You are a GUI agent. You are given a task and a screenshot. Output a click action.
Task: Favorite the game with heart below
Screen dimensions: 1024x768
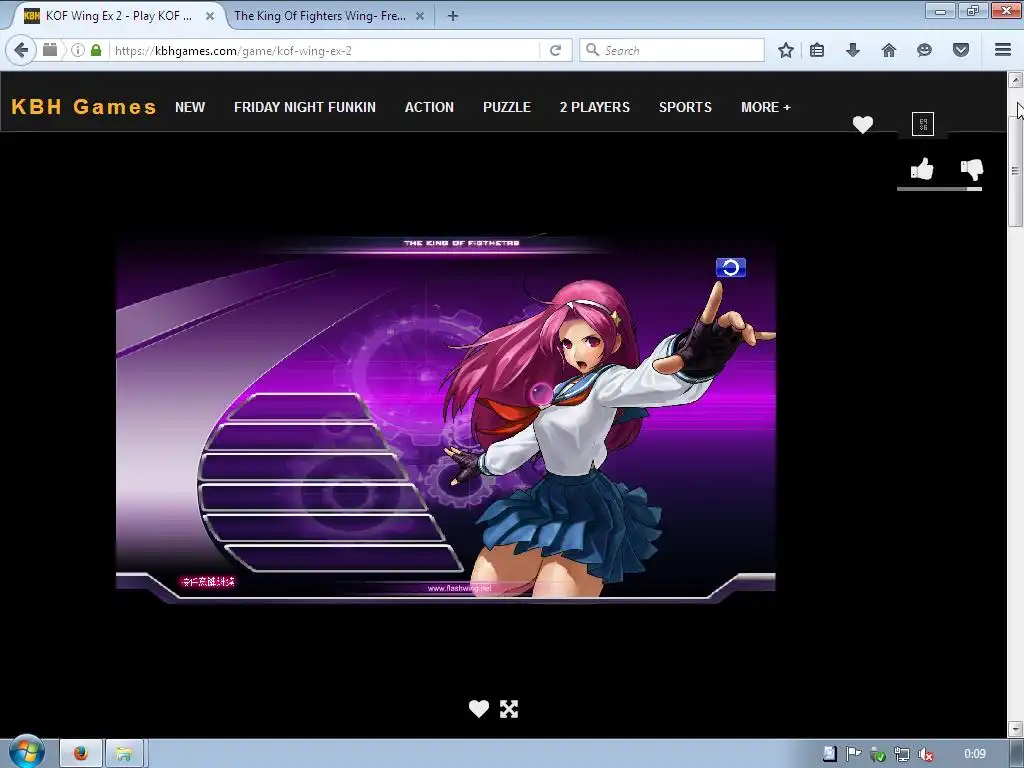tap(479, 709)
